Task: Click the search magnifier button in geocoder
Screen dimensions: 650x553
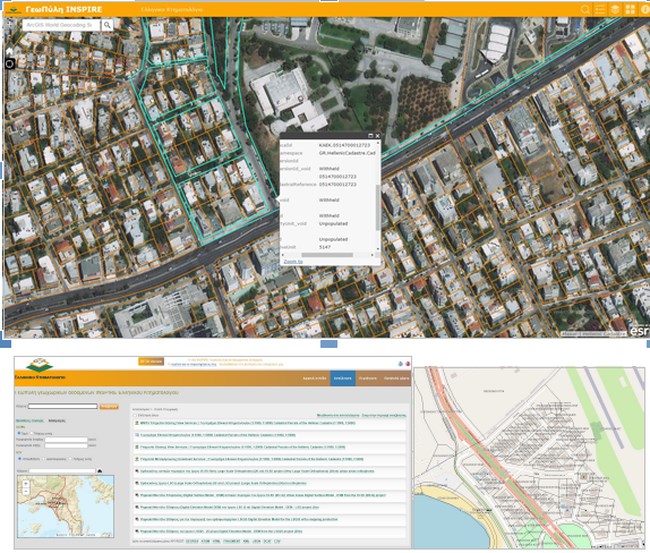Action: pos(107,24)
